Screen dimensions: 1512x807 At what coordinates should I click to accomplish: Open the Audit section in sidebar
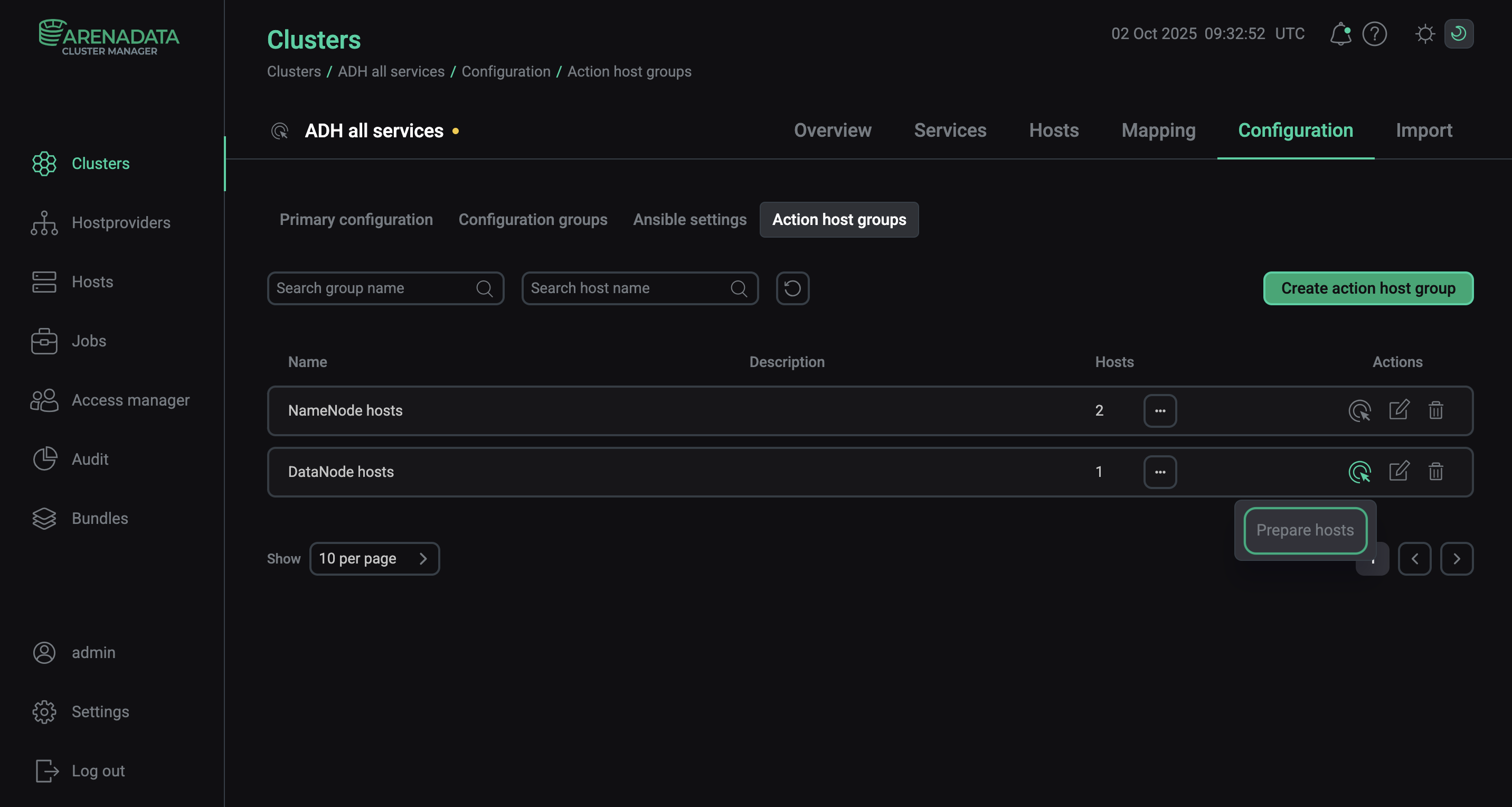click(90, 459)
